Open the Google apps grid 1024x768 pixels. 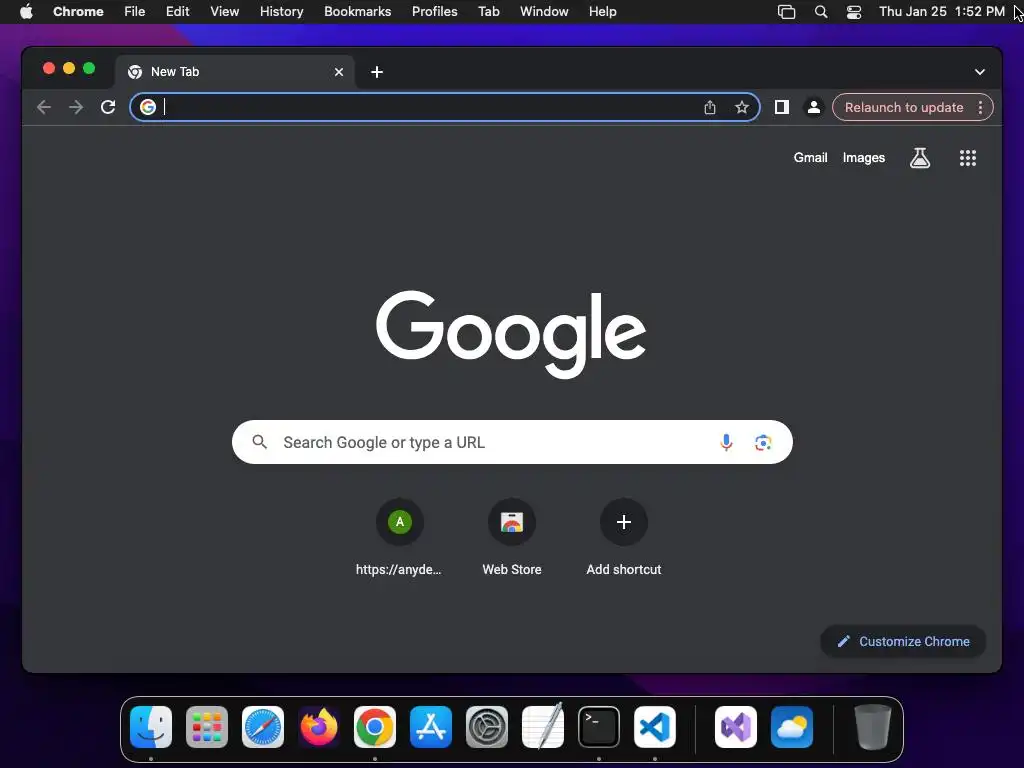click(968, 157)
